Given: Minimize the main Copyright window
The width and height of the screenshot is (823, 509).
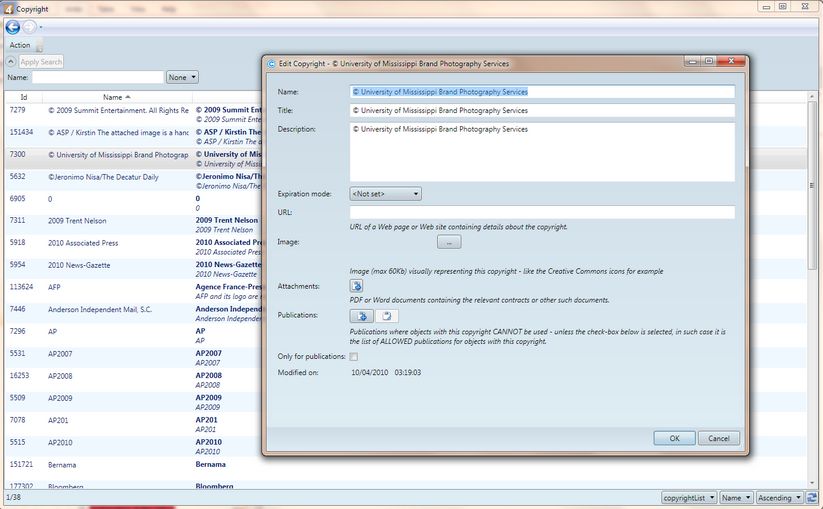Looking at the screenshot, I should click(766, 7).
